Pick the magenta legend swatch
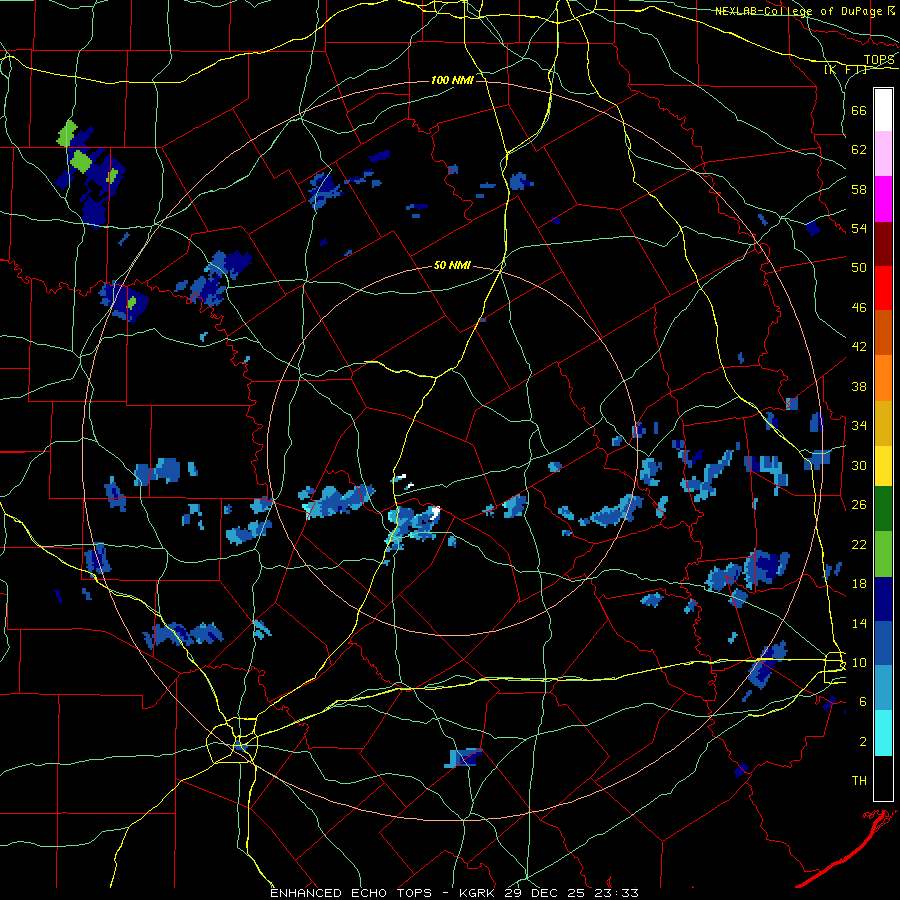900x900 pixels. click(883, 199)
